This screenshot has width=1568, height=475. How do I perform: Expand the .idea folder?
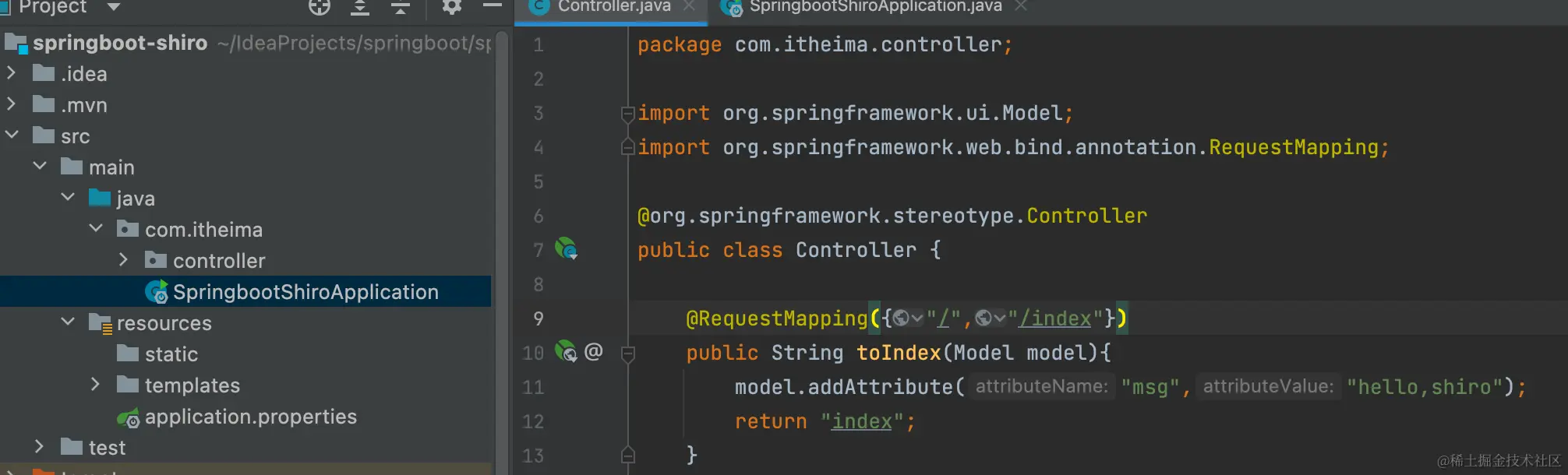(x=12, y=73)
